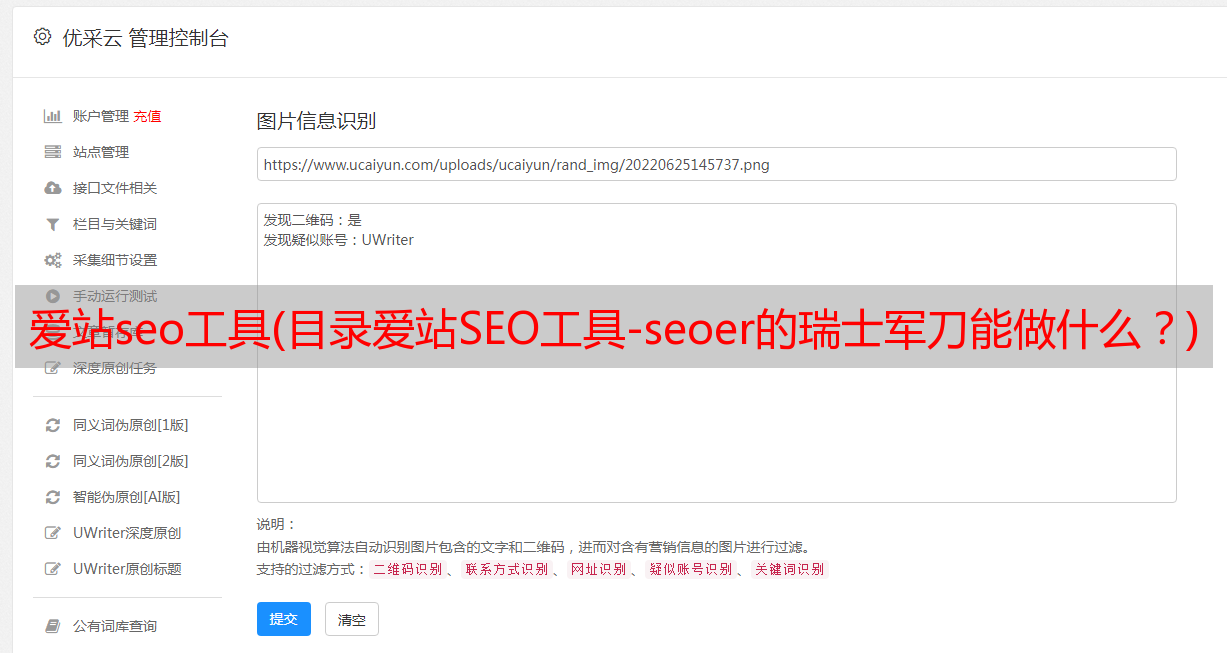The width and height of the screenshot is (1227, 653).
Task: Click the 联系方式识别 filter tag
Action: 506,570
